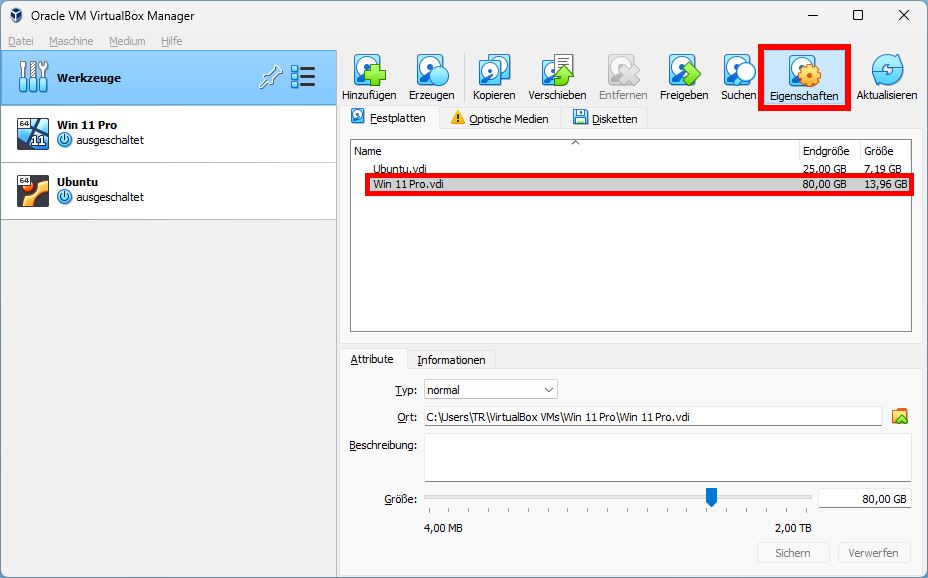Toggle the Name column sort arrow
The width and height of the screenshot is (928, 578).
[x=575, y=145]
